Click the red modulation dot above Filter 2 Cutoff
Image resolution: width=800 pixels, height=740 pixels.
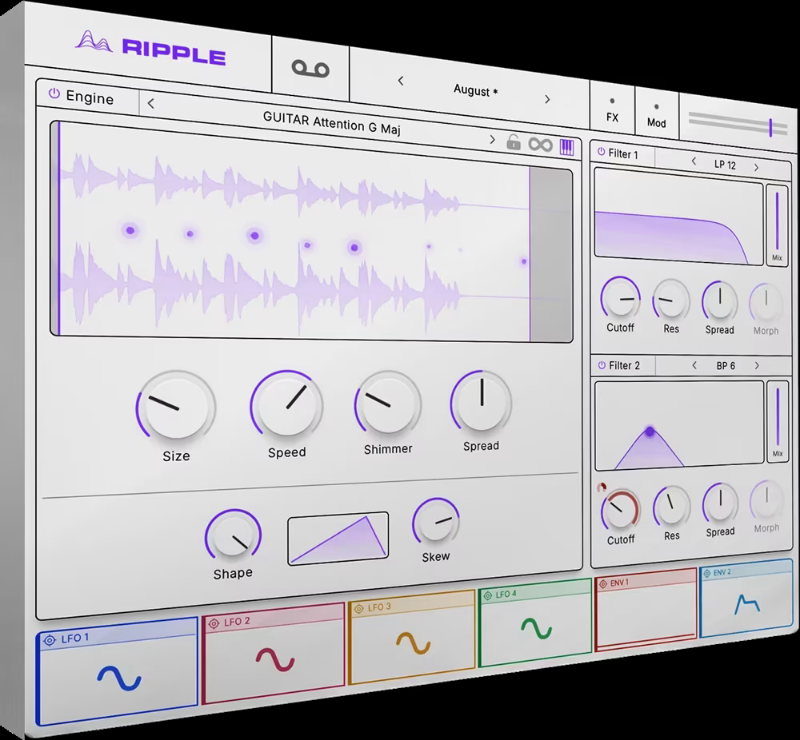[602, 487]
